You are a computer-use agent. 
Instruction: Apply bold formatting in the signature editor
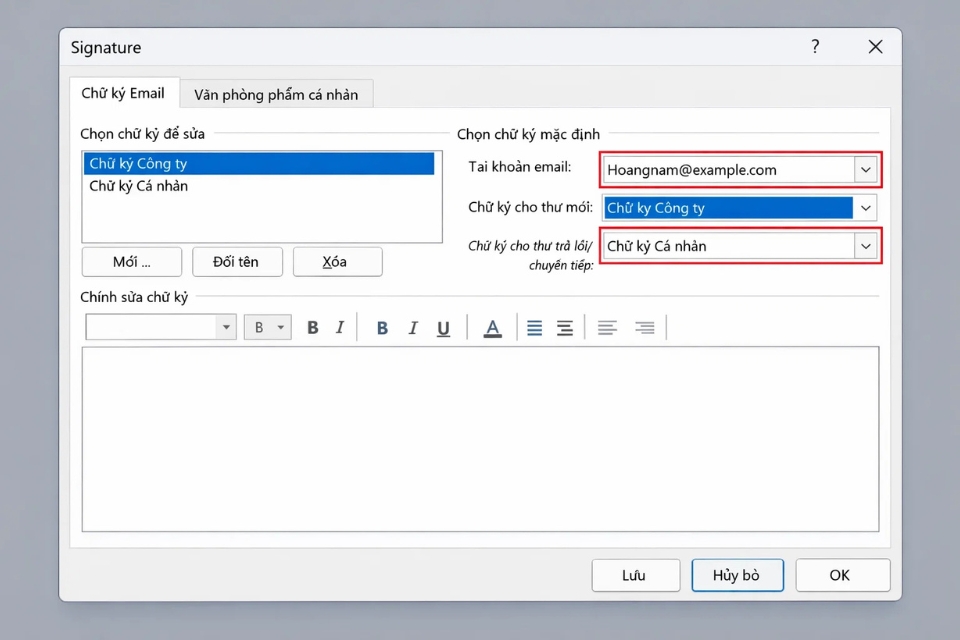(x=312, y=327)
